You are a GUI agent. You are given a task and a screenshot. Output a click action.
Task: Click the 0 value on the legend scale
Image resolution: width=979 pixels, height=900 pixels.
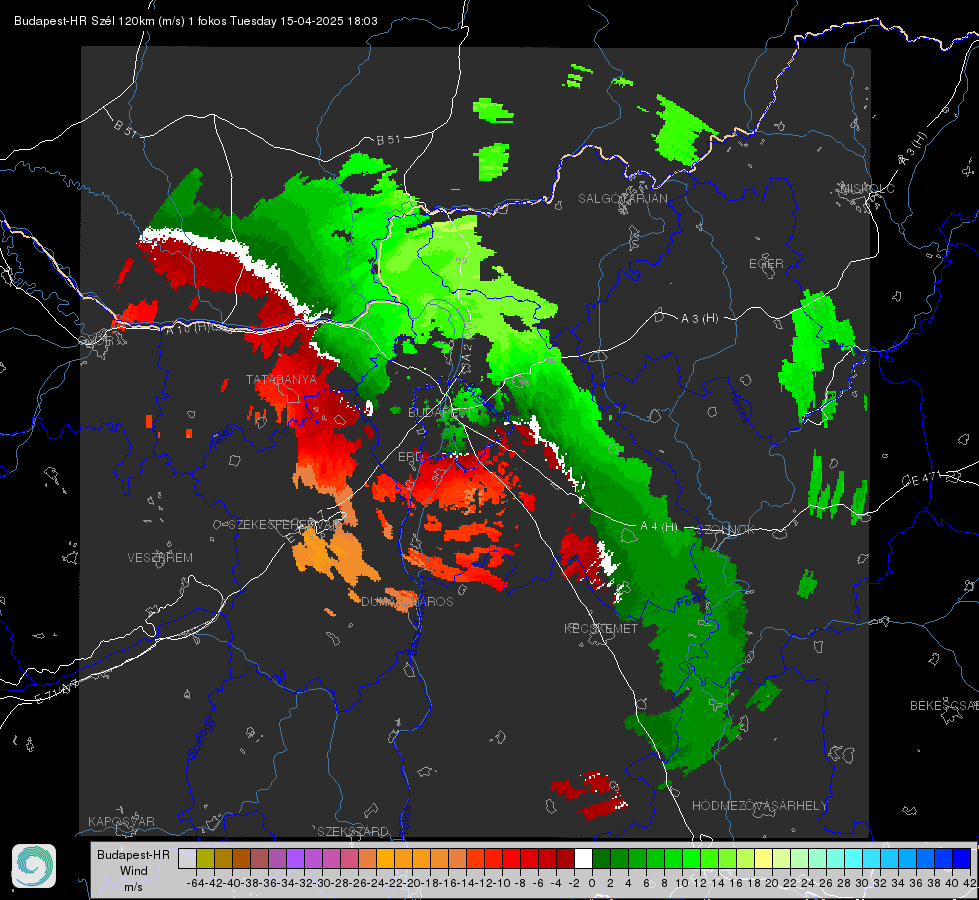[592, 883]
